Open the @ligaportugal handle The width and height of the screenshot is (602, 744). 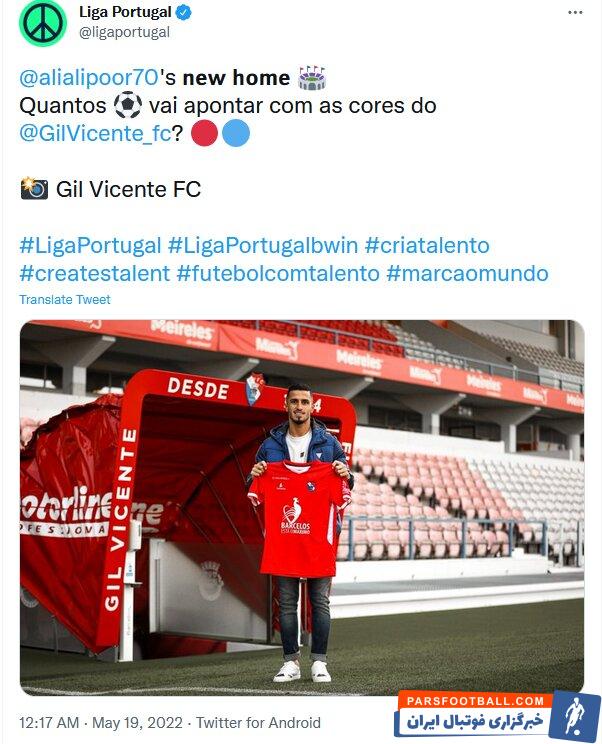[124, 32]
